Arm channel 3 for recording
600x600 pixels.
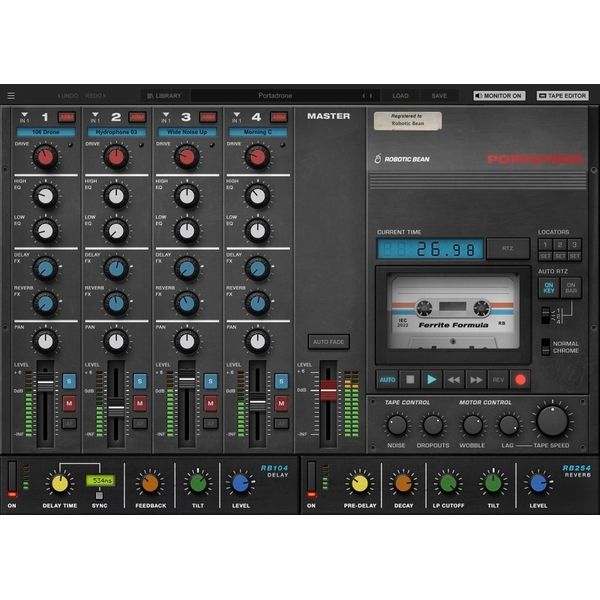pos(208,117)
